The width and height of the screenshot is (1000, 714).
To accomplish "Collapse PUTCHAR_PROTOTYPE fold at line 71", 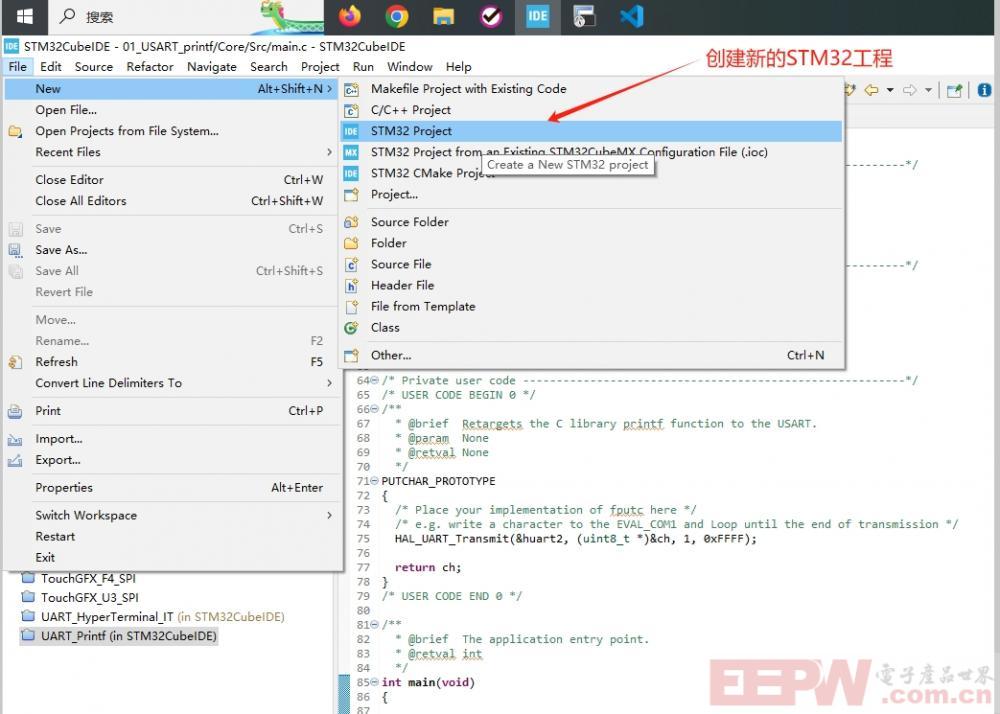I will 375,481.
